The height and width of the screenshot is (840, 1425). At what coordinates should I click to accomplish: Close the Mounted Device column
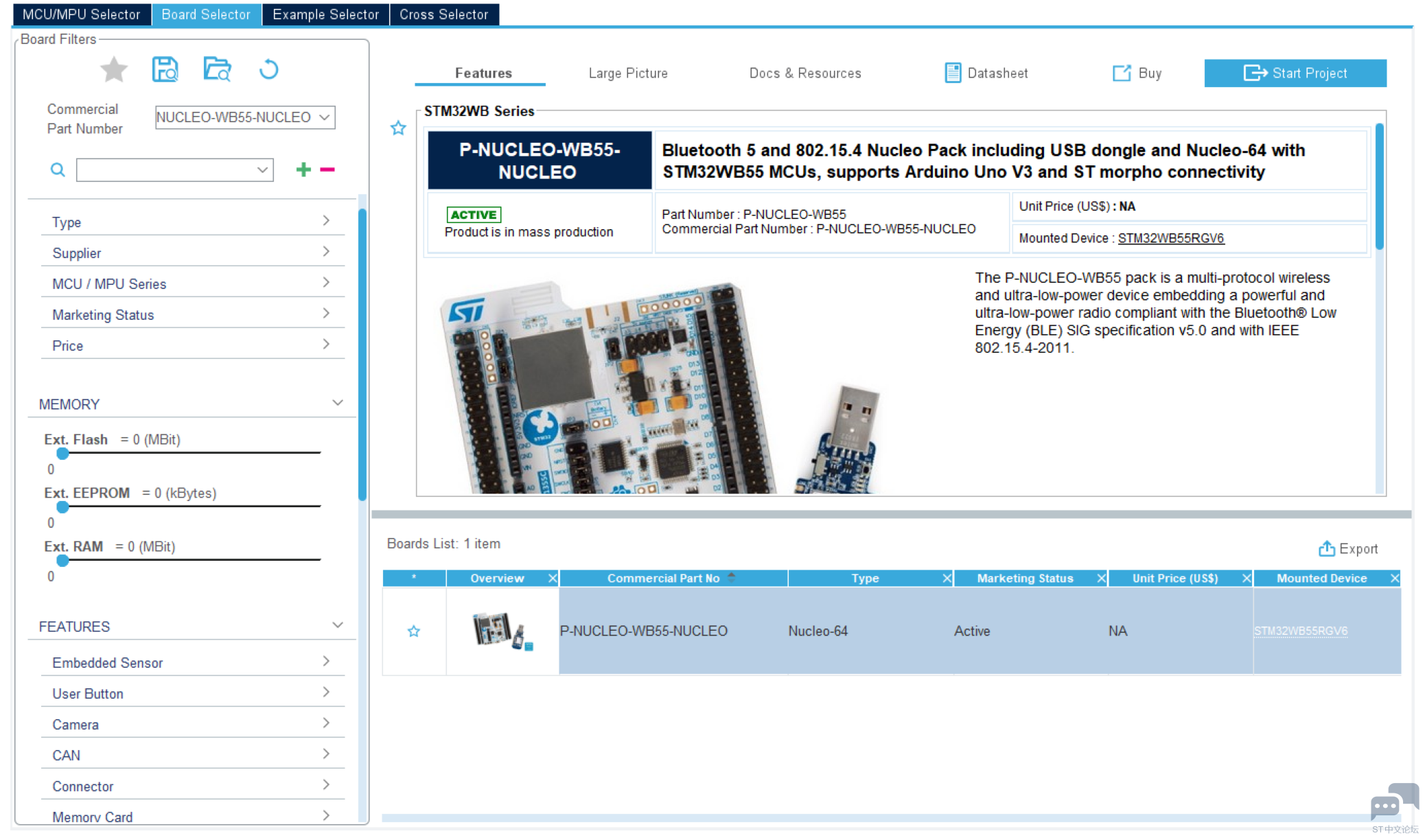[1394, 579]
